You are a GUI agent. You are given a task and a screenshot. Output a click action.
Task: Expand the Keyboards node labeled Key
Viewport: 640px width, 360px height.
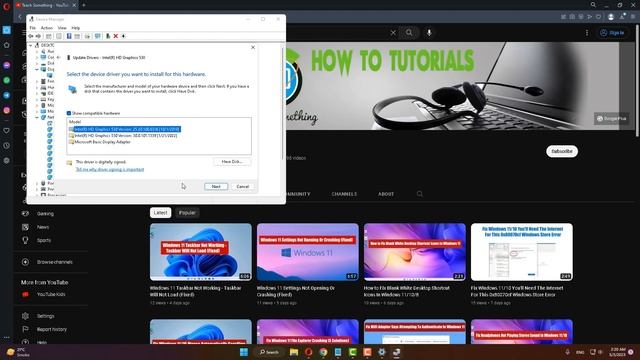(37, 100)
